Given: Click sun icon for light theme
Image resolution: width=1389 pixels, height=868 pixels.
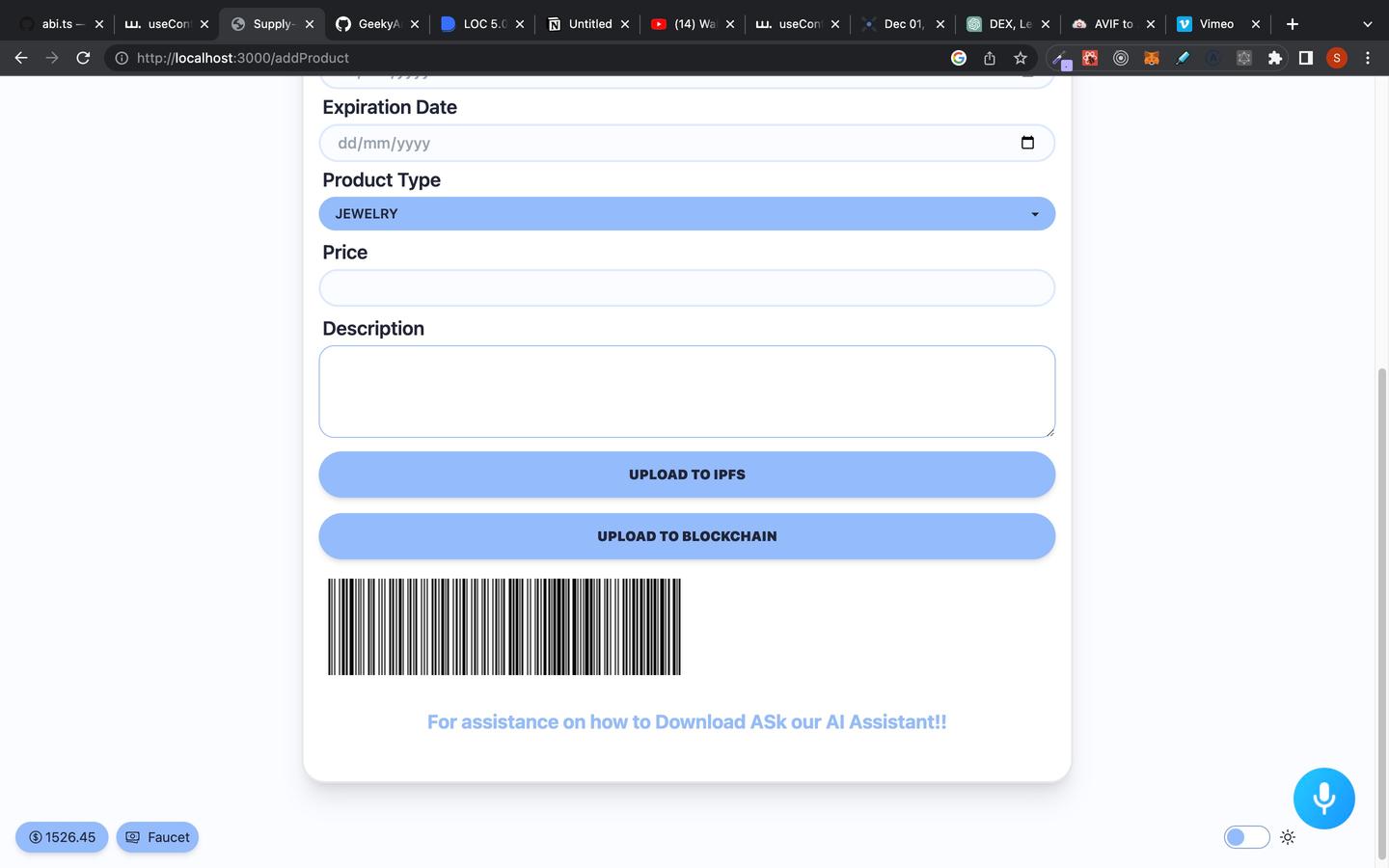Looking at the screenshot, I should 1288,837.
